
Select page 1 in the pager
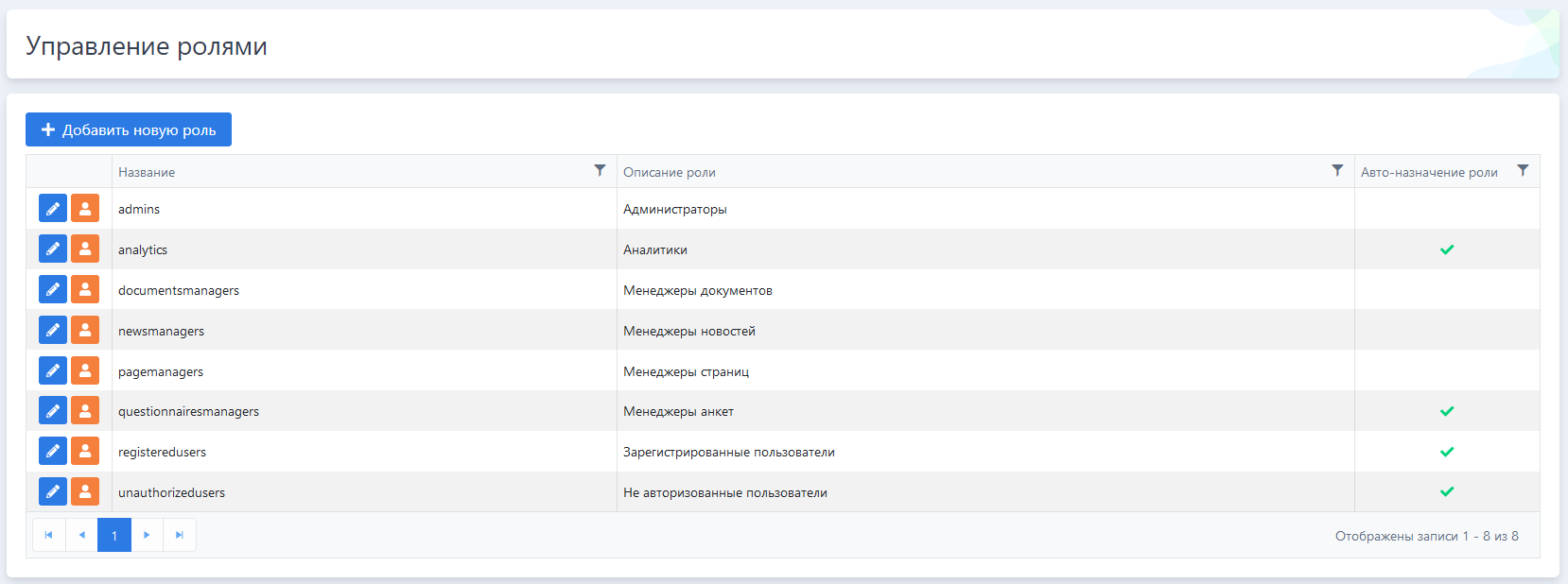click(x=114, y=536)
